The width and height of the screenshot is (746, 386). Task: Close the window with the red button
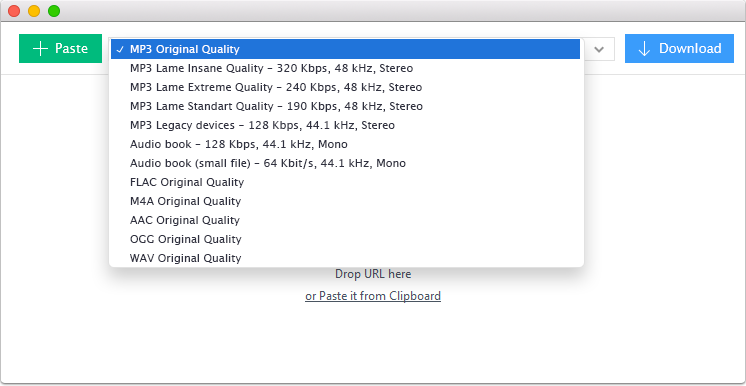[x=14, y=11]
